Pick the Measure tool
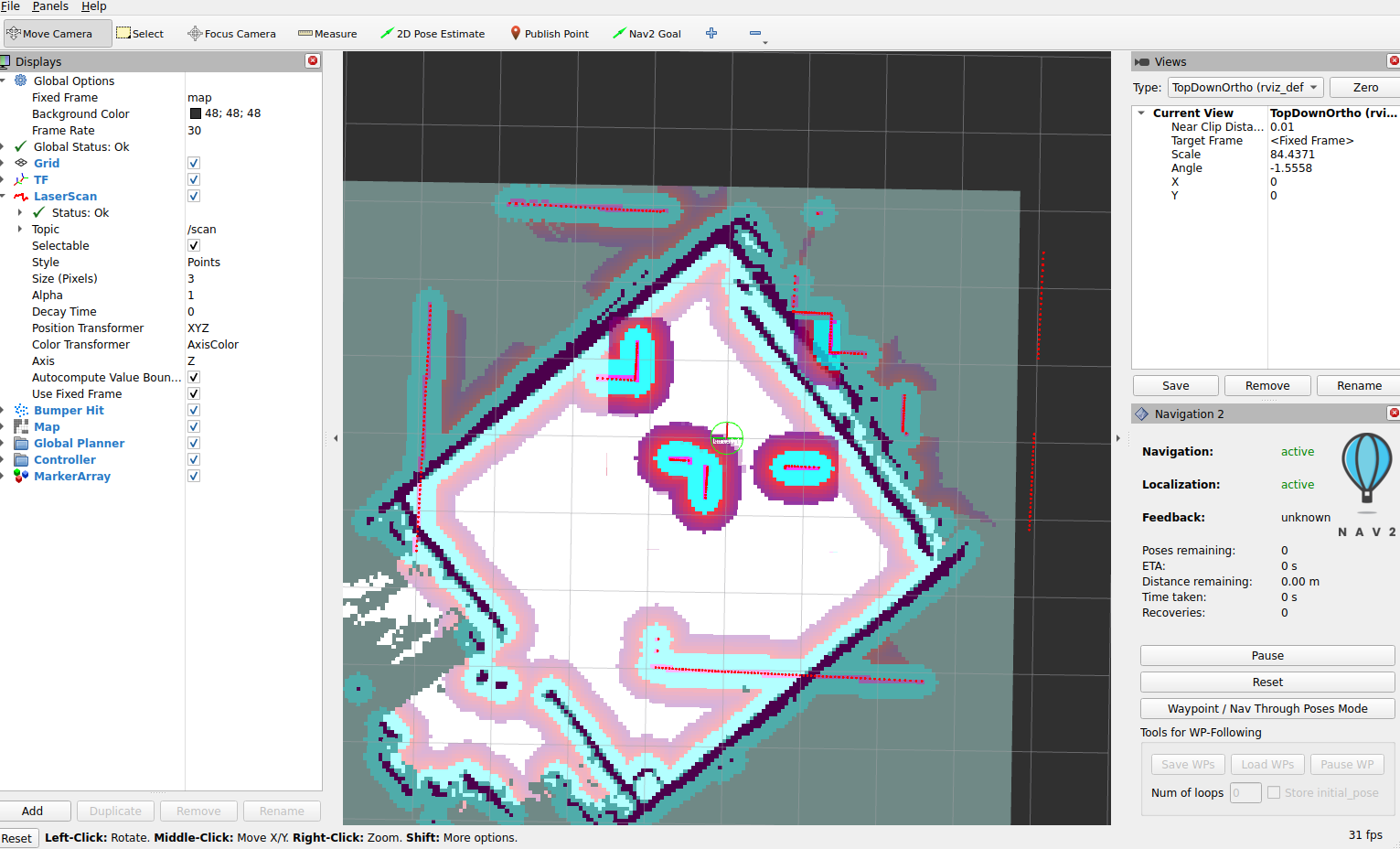1400x849 pixels. pyautogui.click(x=327, y=34)
